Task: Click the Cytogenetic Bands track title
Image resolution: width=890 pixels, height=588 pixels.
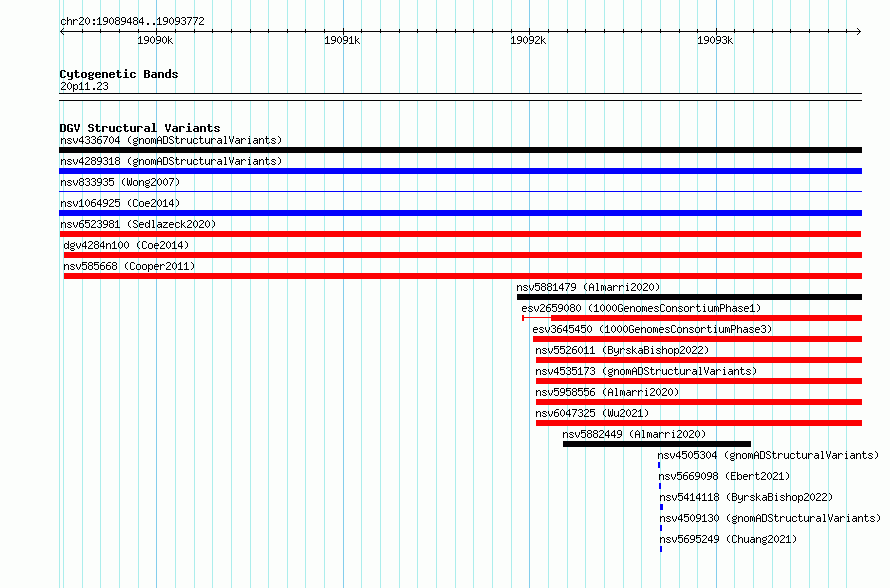Action: click(x=119, y=74)
